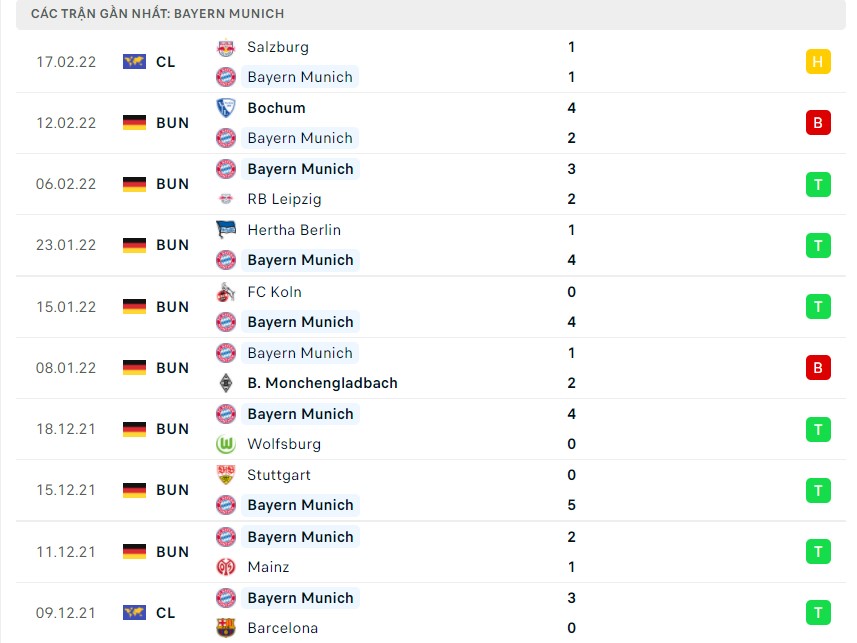Click the Hertha Berlin flag icon

coord(226,230)
